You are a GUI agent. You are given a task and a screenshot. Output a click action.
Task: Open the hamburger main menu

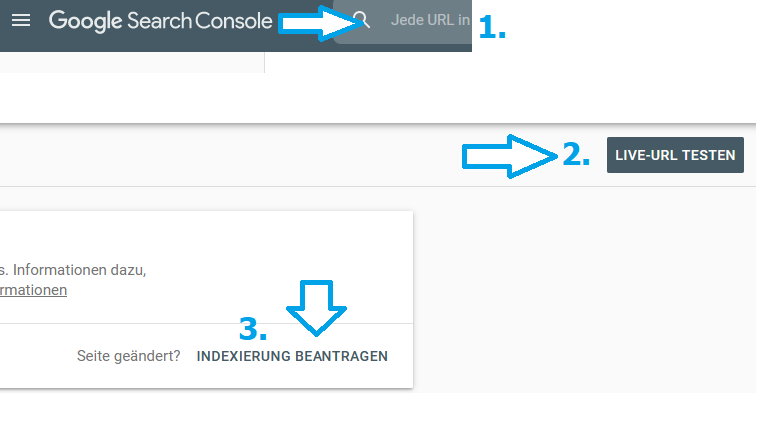coord(20,20)
